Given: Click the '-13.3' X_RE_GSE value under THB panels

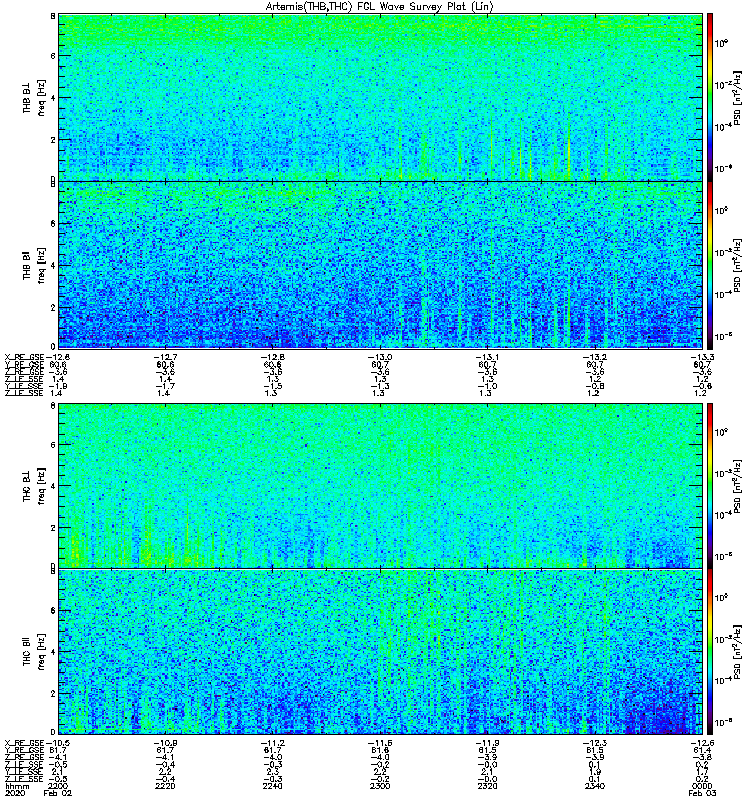Looking at the screenshot, I should [702, 357].
